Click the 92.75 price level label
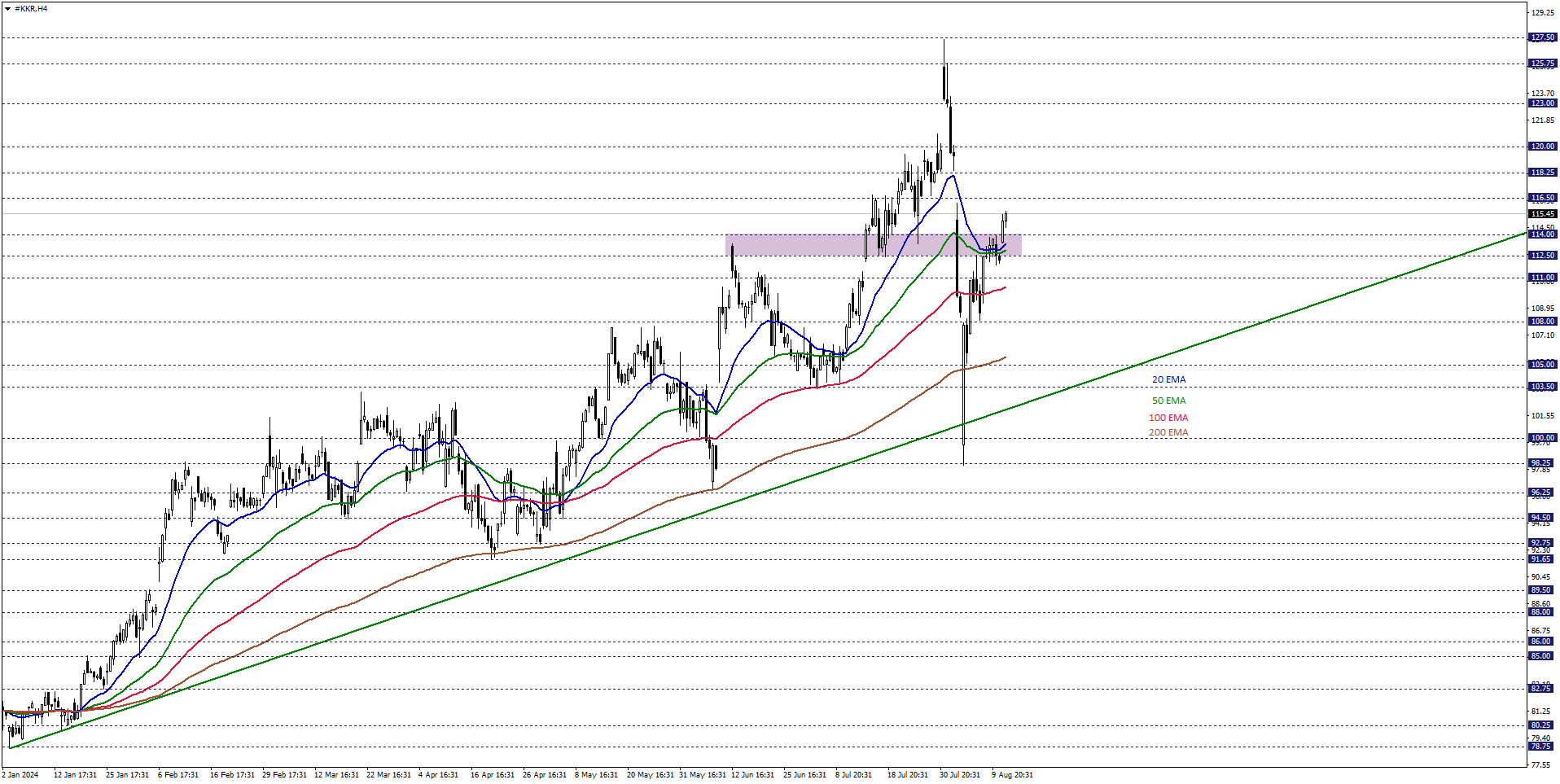The height and width of the screenshot is (784, 1560). coord(1541,543)
